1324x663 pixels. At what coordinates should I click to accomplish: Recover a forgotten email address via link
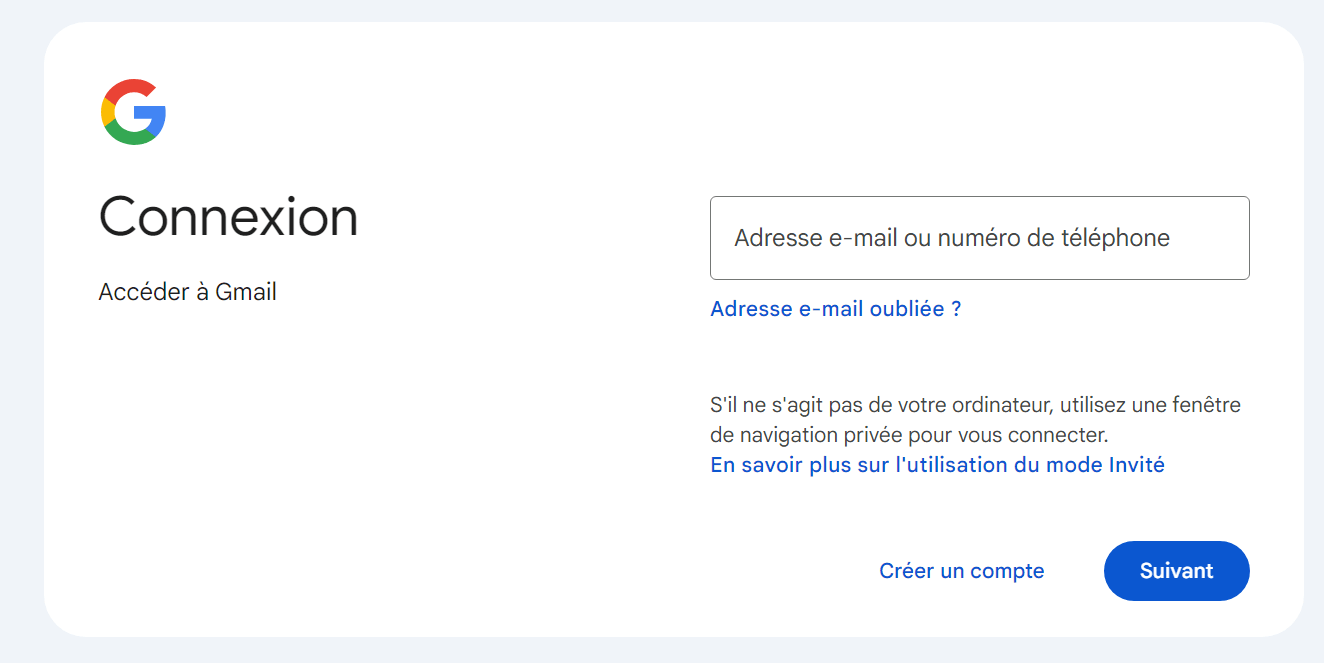835,309
